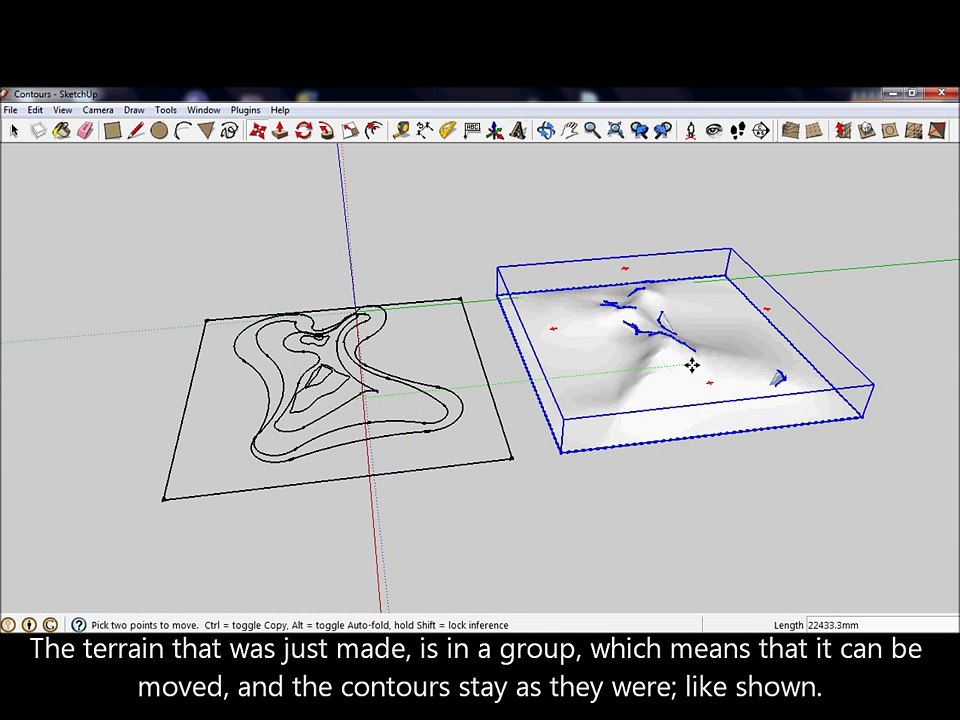Open the Tools menu
This screenshot has height=720, width=960.
[x=165, y=110]
